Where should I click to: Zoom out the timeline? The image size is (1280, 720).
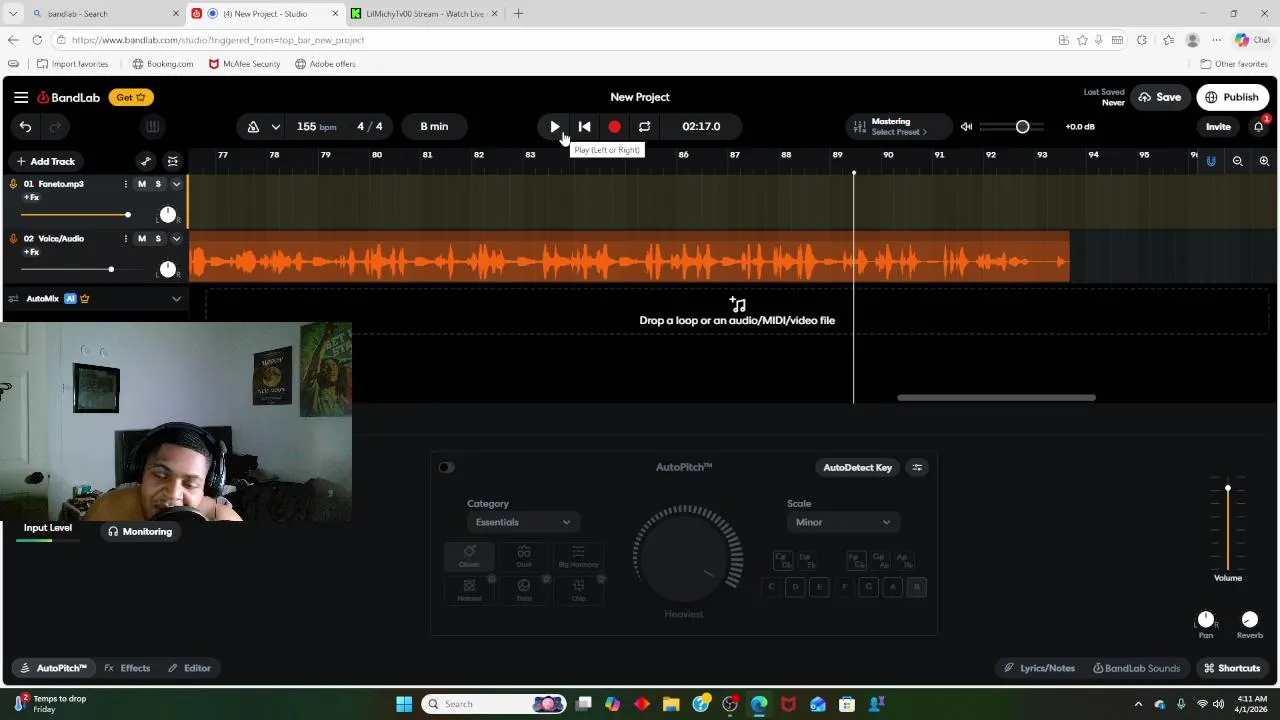click(x=1238, y=161)
